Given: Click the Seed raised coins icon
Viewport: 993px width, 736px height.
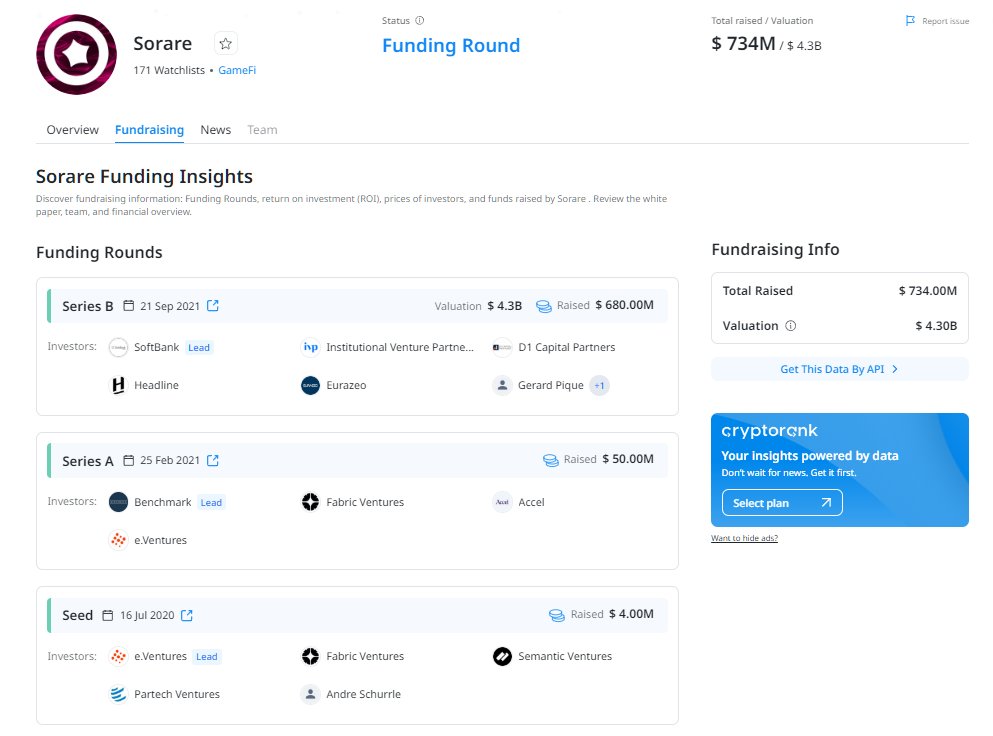Looking at the screenshot, I should point(557,615).
